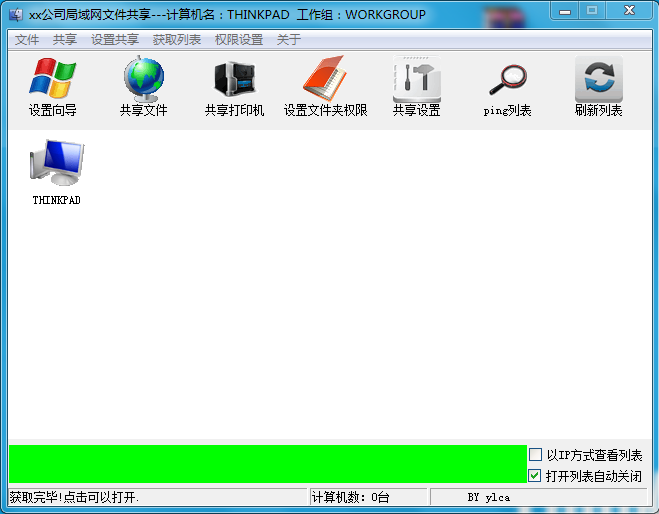This screenshot has width=659, height=514.
Task: Click the 共享文件 globe icon
Action: [x=143, y=87]
